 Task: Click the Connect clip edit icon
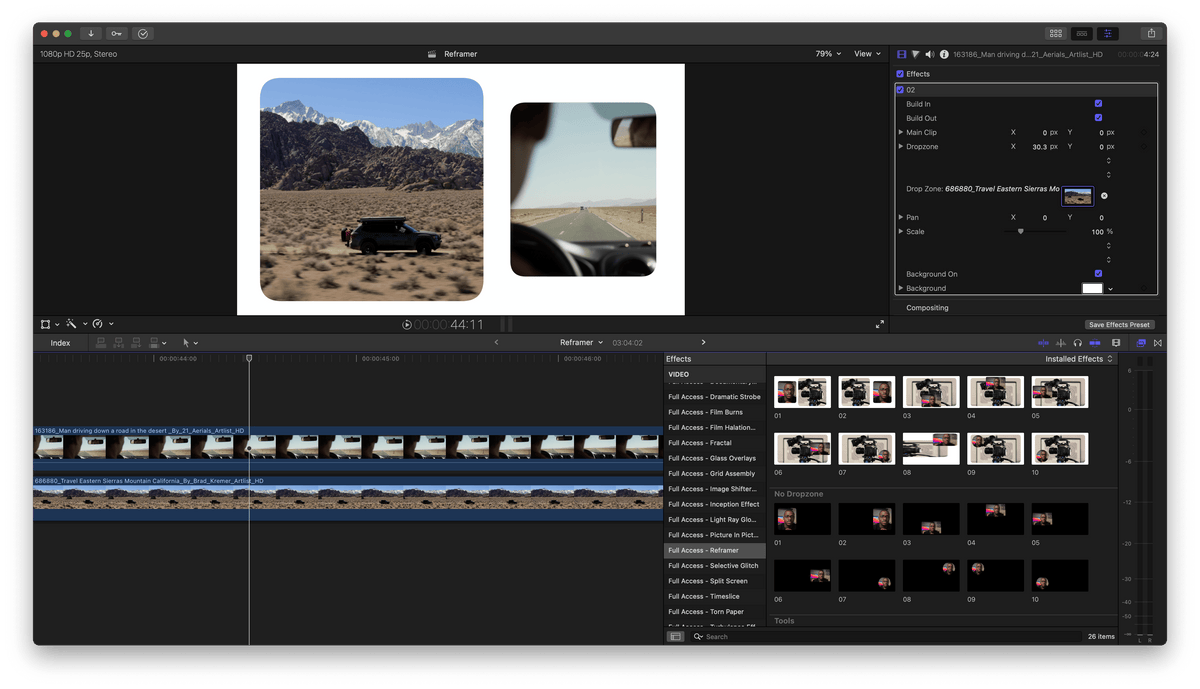pos(101,343)
